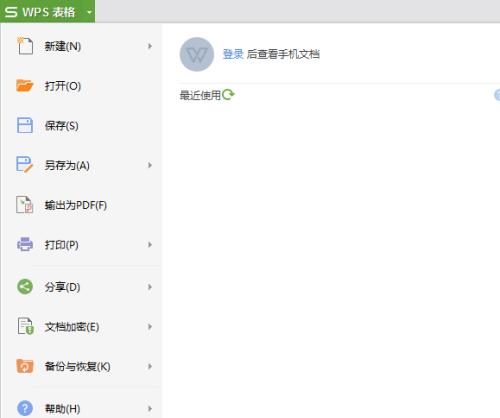Click the printer icon for 打印(P)
Viewport: 500px width, 418px height.
(x=25, y=244)
